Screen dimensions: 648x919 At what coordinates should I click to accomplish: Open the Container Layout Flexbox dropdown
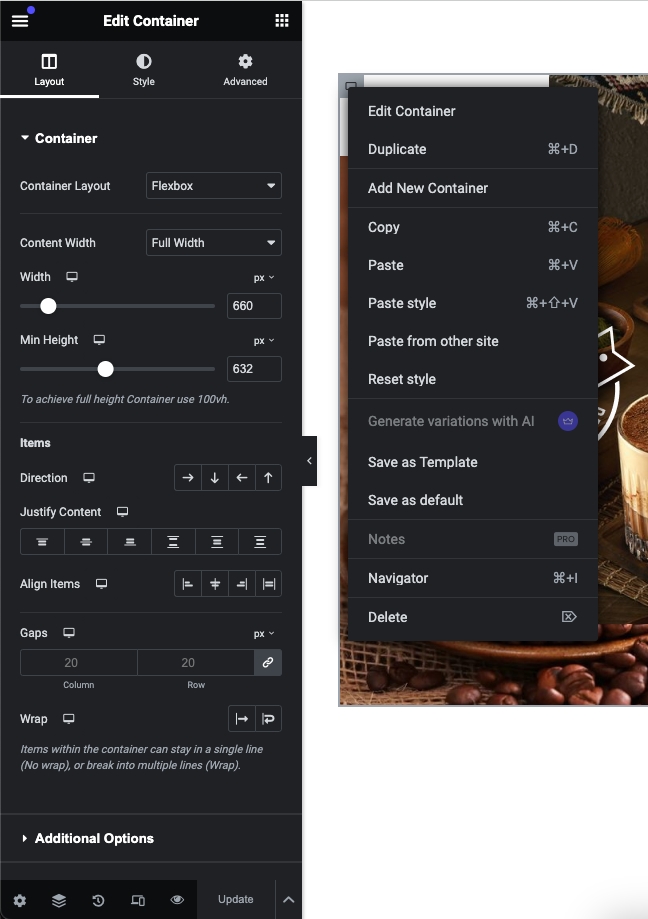[214, 186]
